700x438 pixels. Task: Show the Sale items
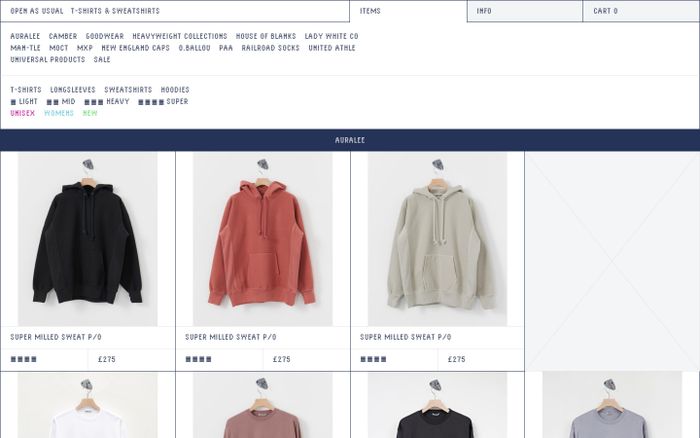click(x=102, y=59)
